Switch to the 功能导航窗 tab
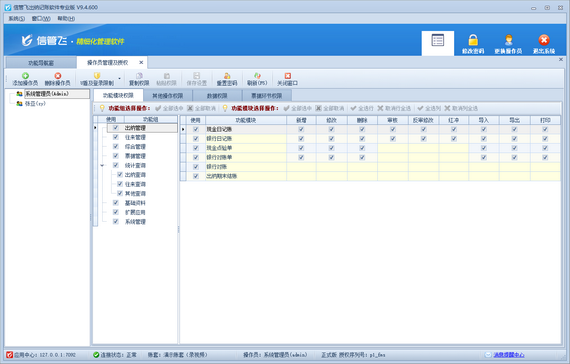 click(x=41, y=63)
